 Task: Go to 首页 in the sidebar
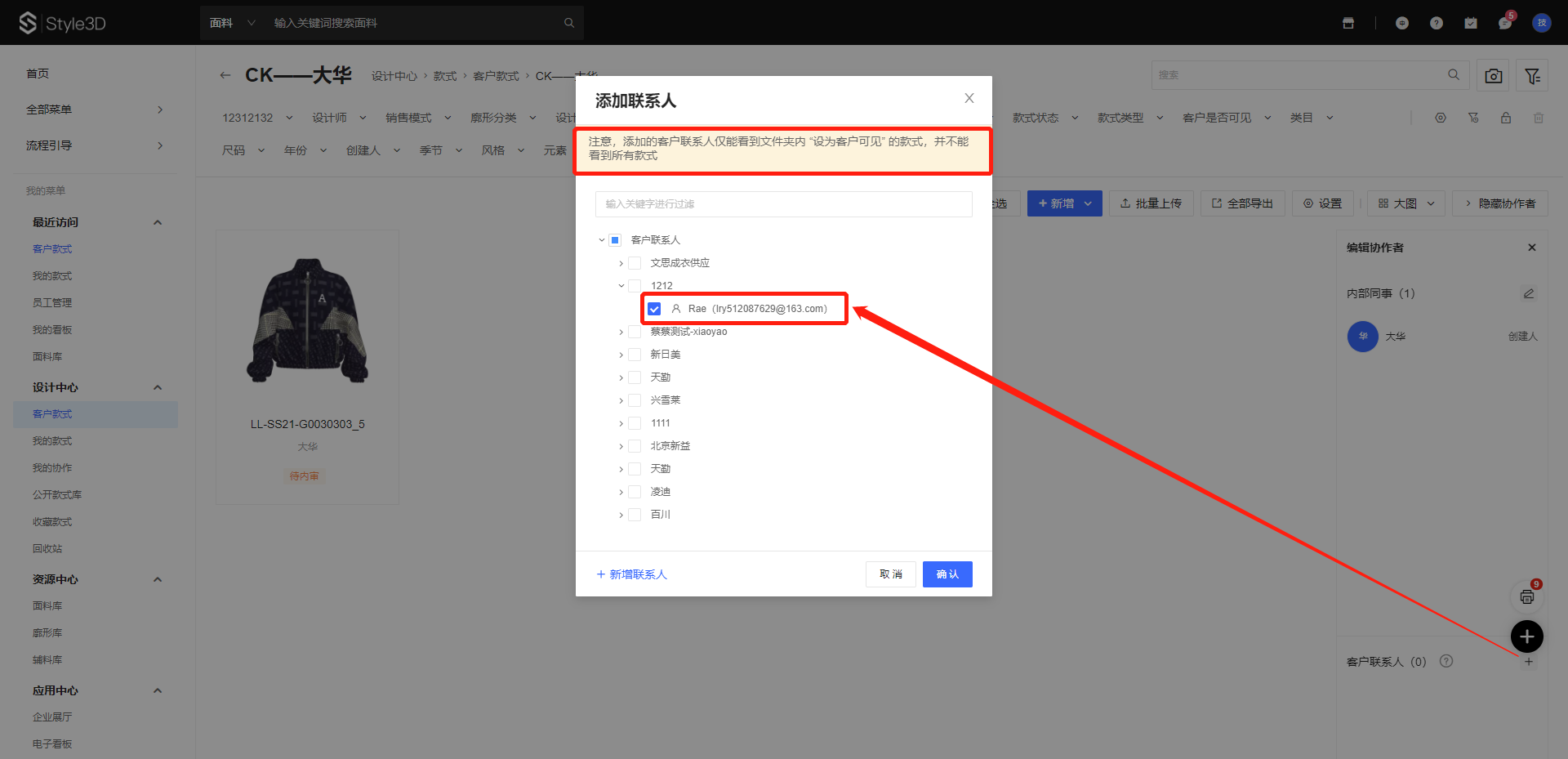coord(38,74)
